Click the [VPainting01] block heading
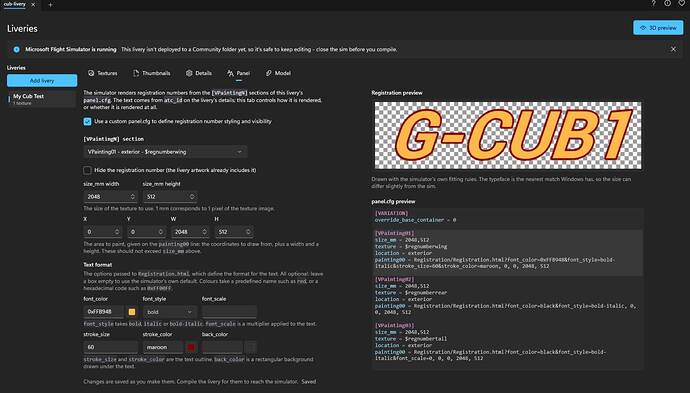This screenshot has height=393, width=690. click(394, 233)
